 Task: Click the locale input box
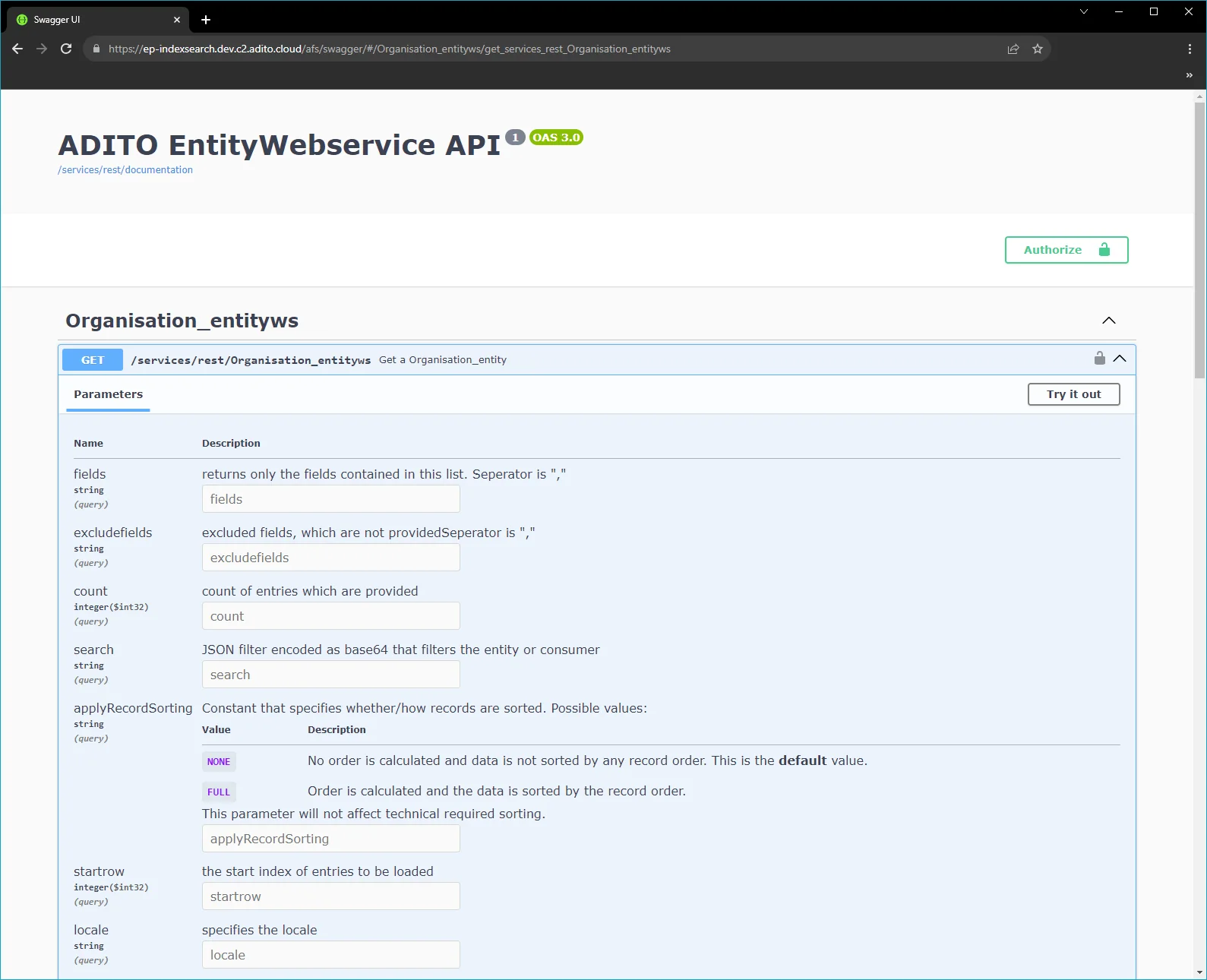331,955
